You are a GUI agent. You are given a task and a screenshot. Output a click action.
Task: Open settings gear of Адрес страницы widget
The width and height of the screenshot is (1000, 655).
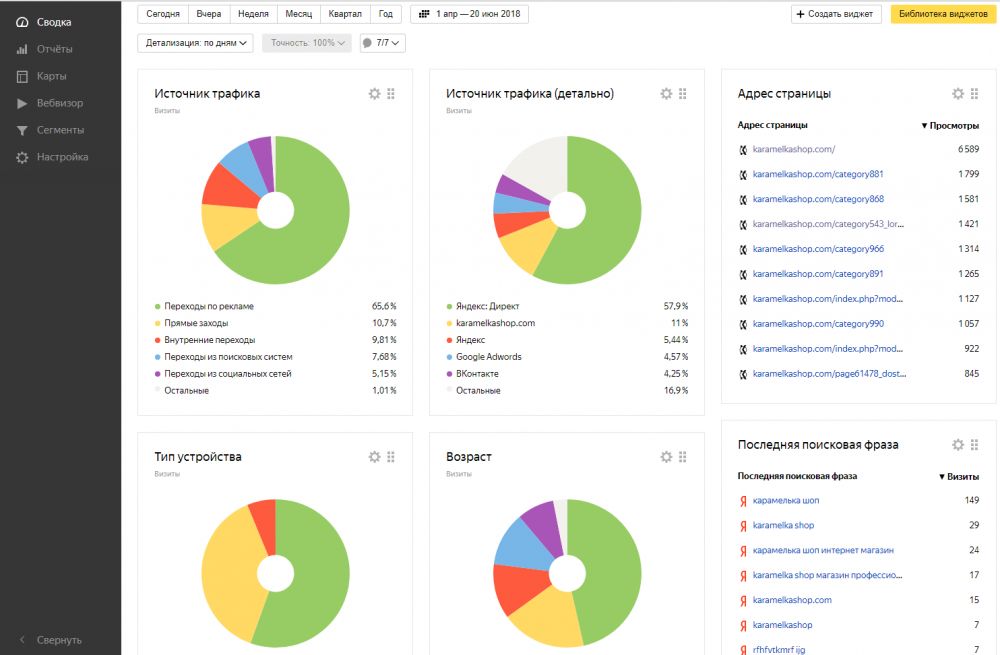(958, 94)
